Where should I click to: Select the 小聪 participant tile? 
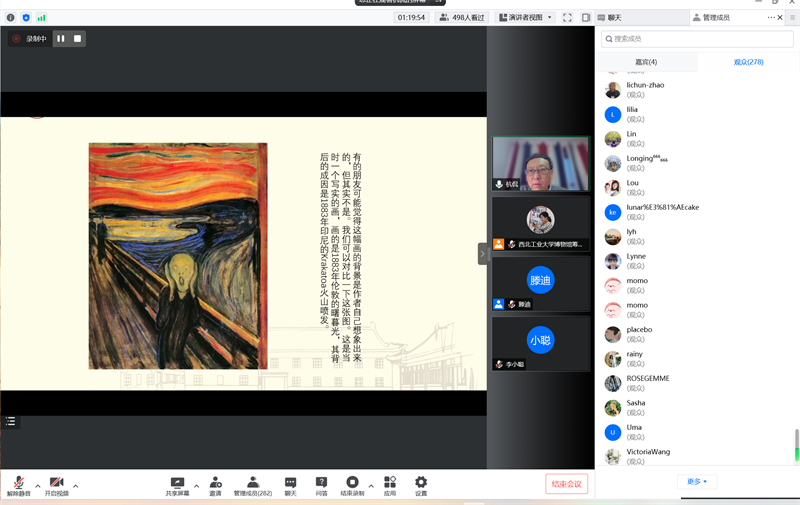point(540,343)
